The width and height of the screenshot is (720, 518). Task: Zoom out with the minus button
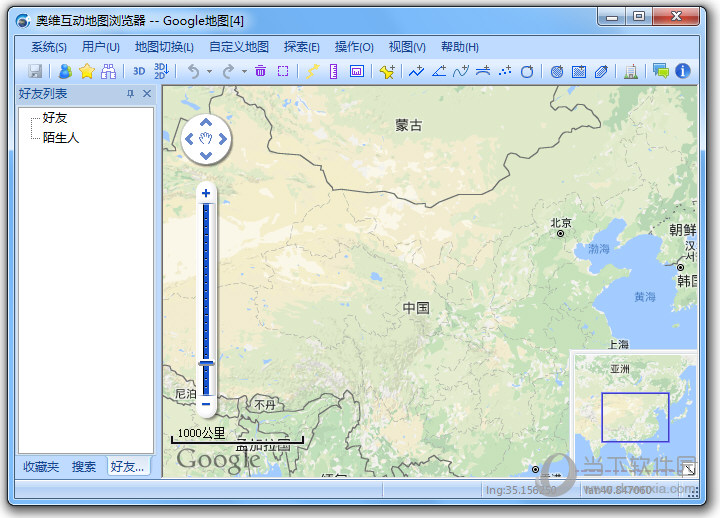click(206, 405)
